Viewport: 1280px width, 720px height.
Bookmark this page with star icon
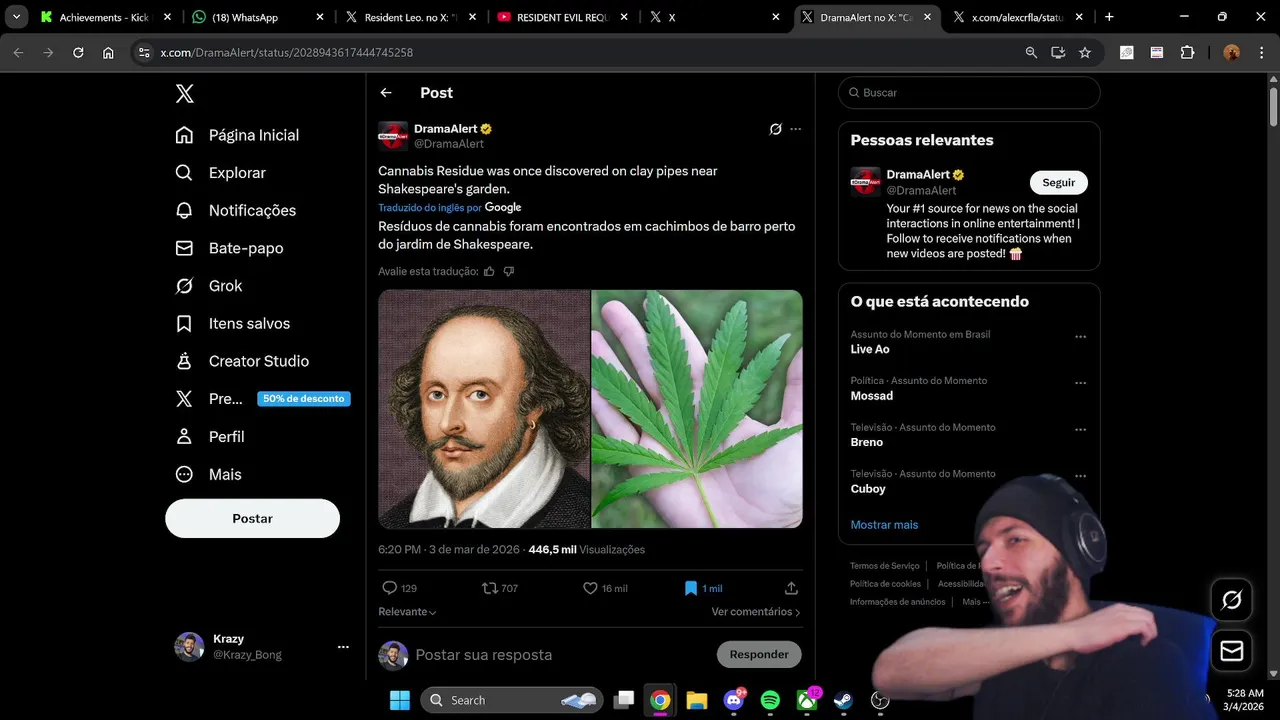[x=1085, y=52]
